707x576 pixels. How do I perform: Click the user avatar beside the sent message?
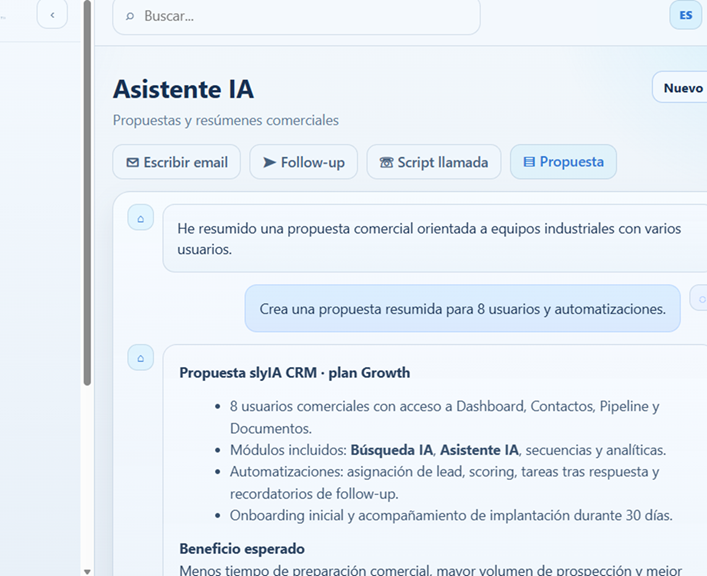click(700, 298)
